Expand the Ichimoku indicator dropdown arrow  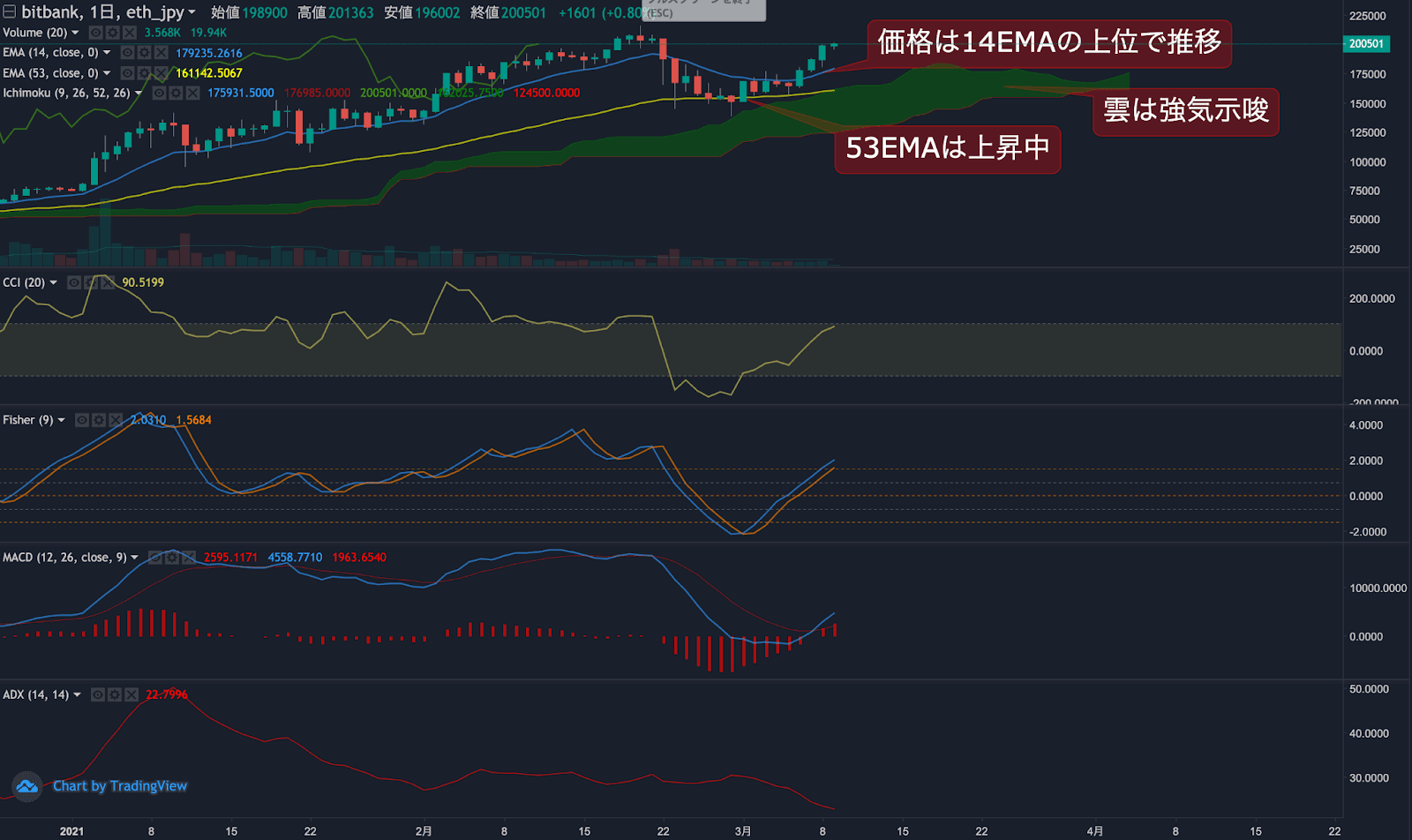click(139, 93)
